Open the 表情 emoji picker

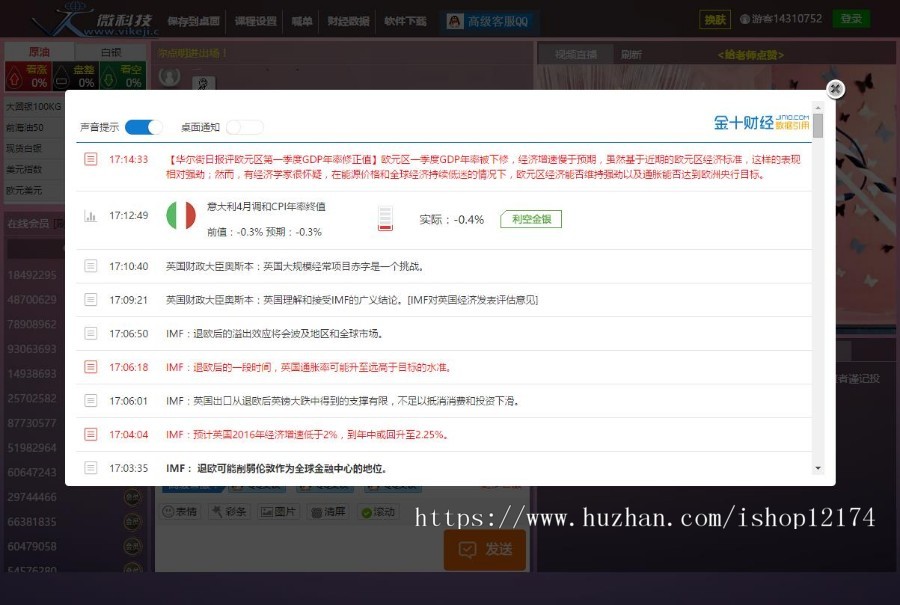click(180, 511)
